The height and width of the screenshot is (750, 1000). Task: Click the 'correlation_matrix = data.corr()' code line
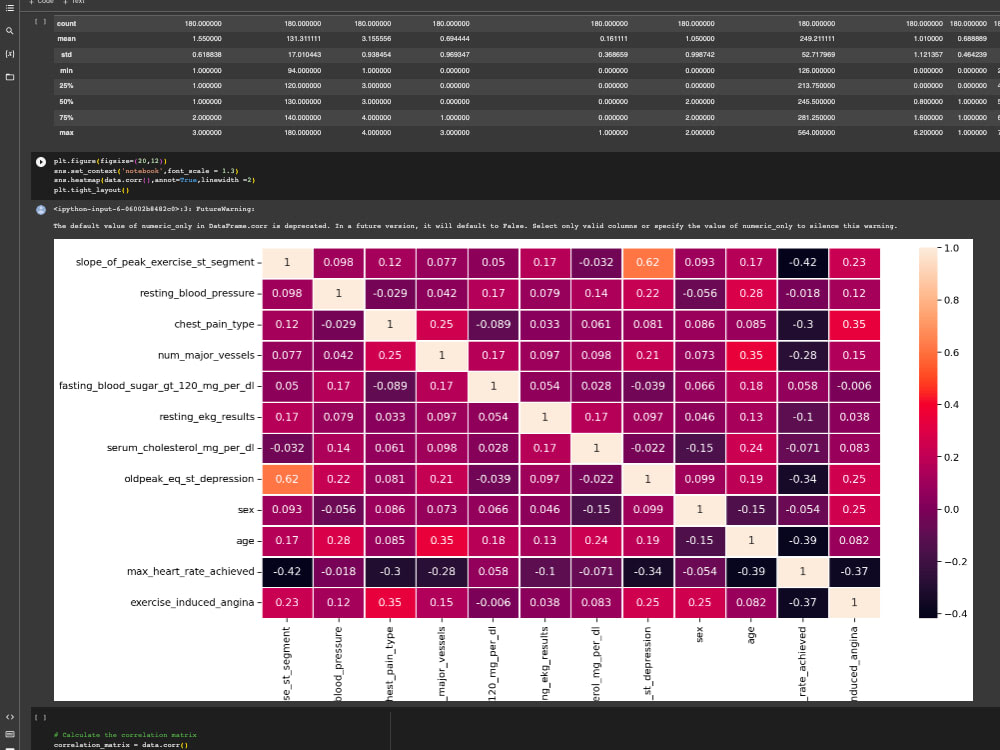(x=121, y=745)
